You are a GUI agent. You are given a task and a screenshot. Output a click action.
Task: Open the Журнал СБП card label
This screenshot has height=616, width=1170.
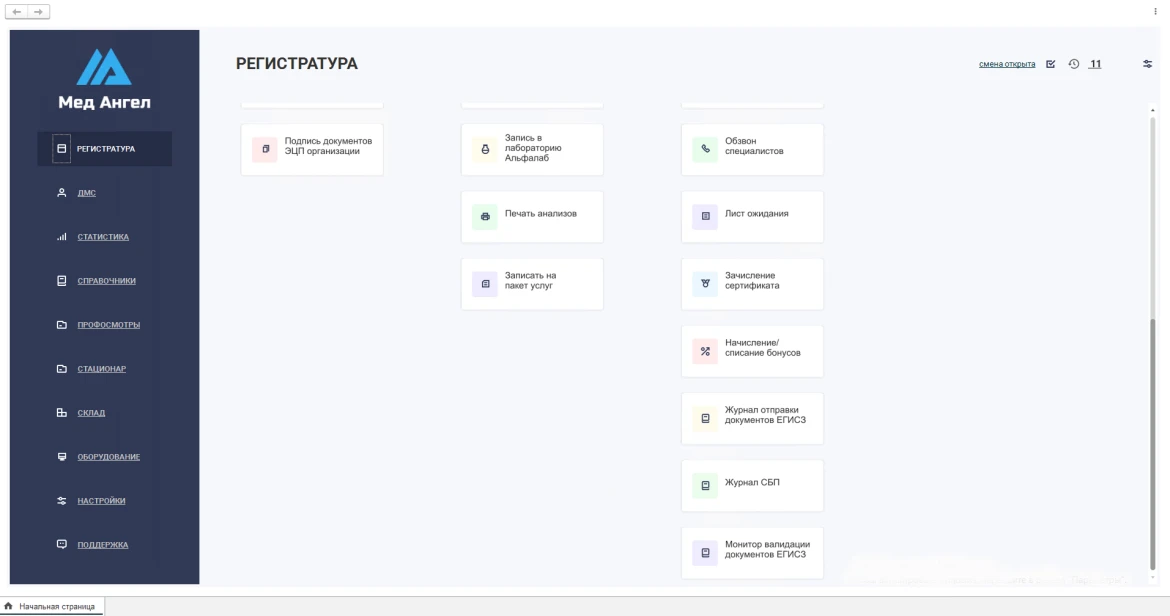(x=752, y=483)
